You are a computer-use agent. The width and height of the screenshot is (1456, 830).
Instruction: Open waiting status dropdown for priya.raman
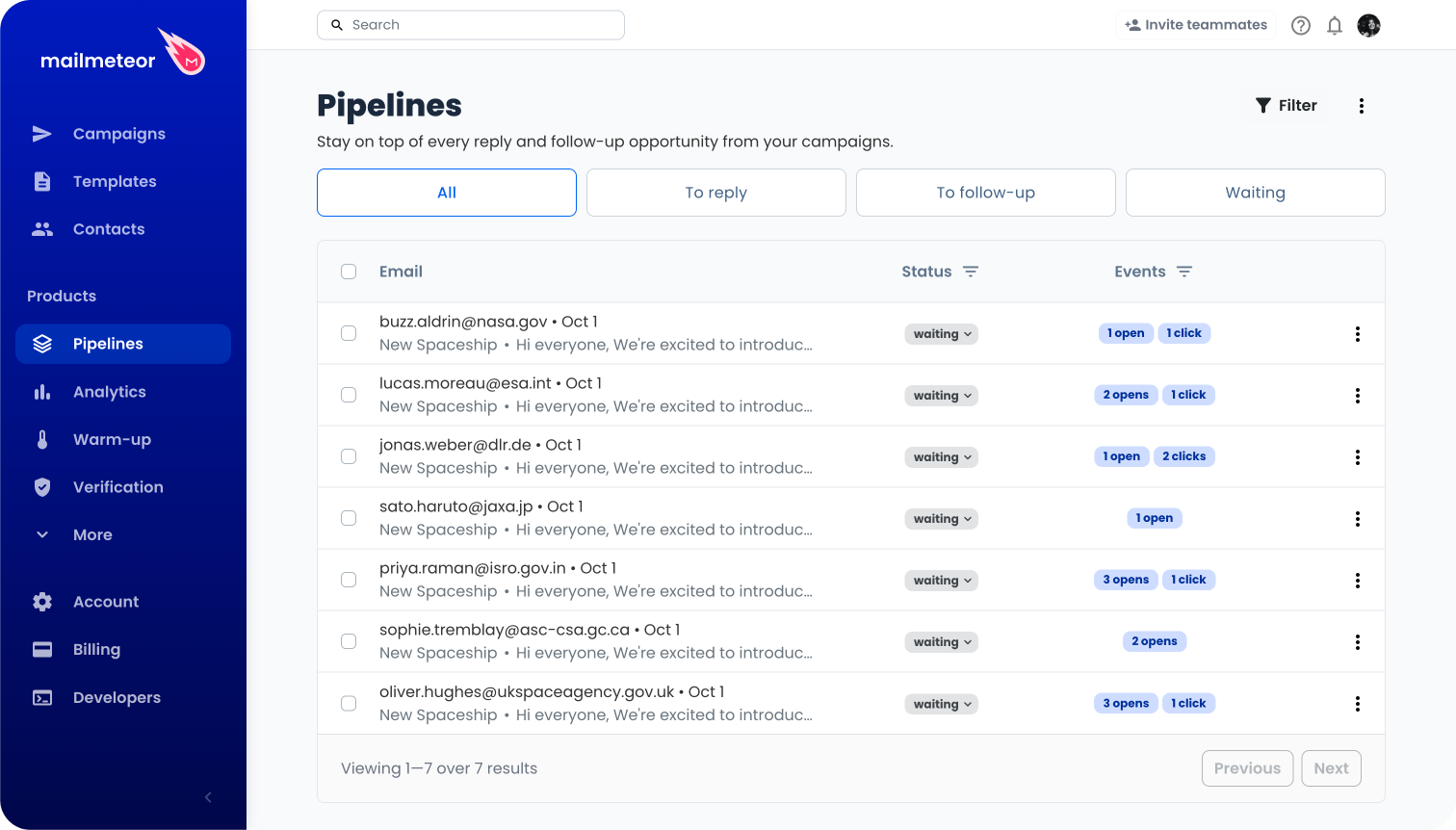(x=941, y=581)
